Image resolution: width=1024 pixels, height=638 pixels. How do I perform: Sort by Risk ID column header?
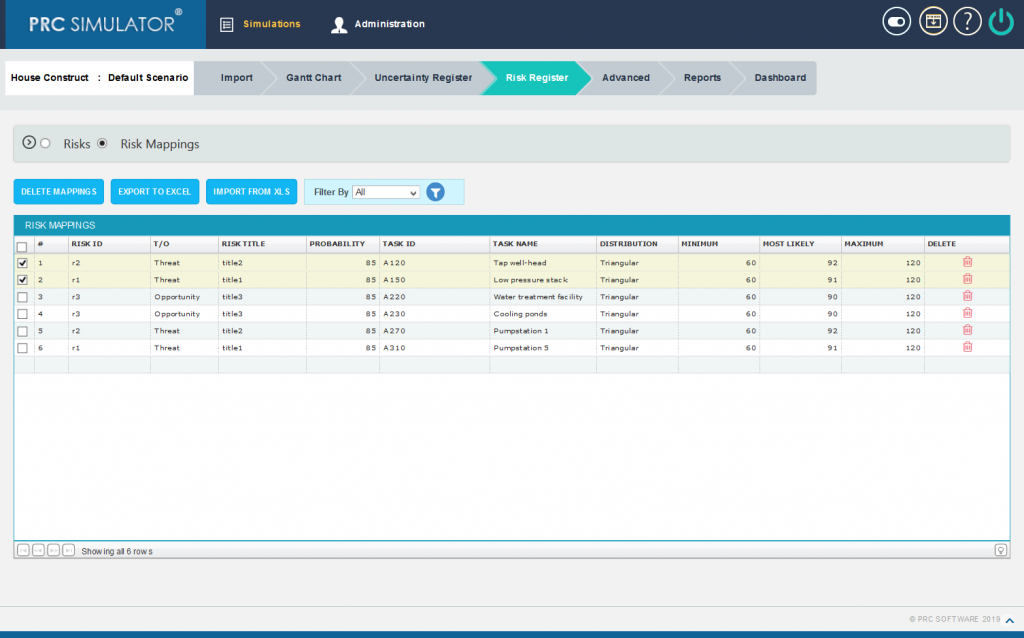(109, 244)
